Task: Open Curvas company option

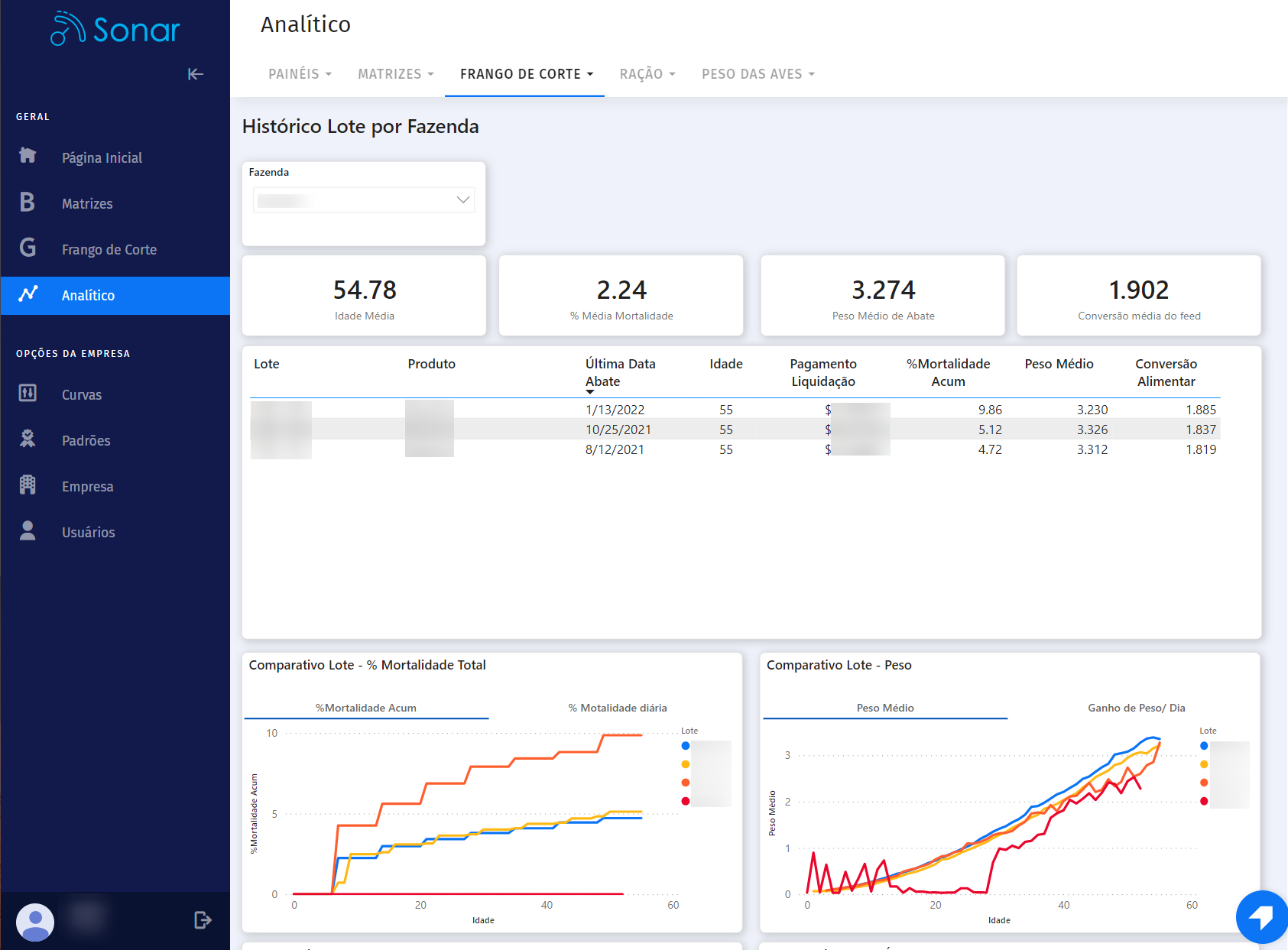Action: 82,395
